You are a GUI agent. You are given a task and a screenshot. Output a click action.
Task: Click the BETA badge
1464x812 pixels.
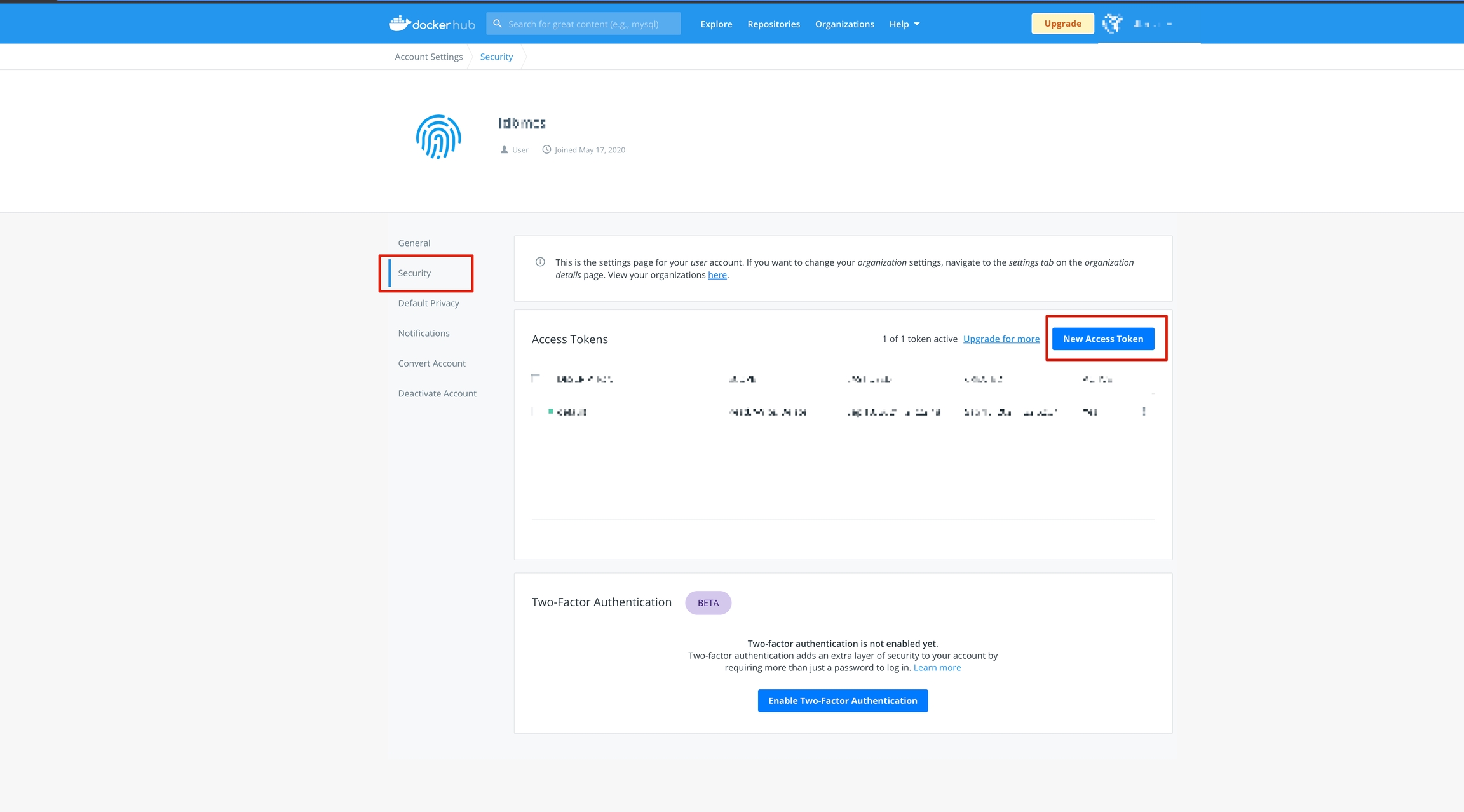(708, 602)
